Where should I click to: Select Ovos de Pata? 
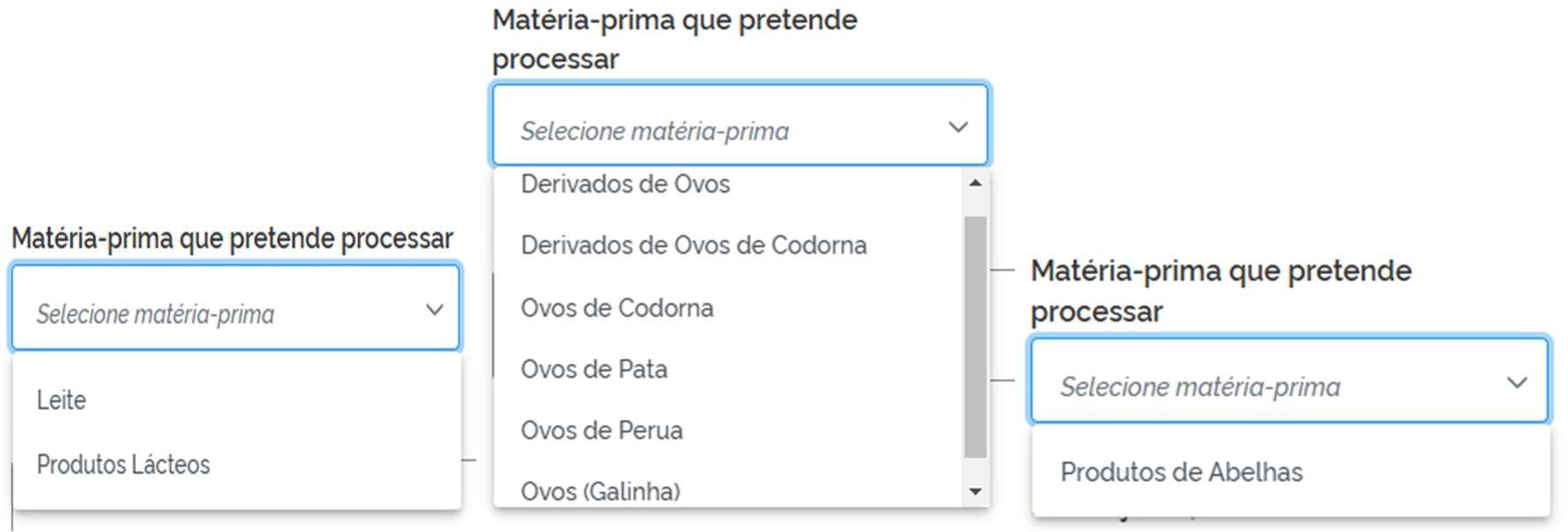coord(594,369)
